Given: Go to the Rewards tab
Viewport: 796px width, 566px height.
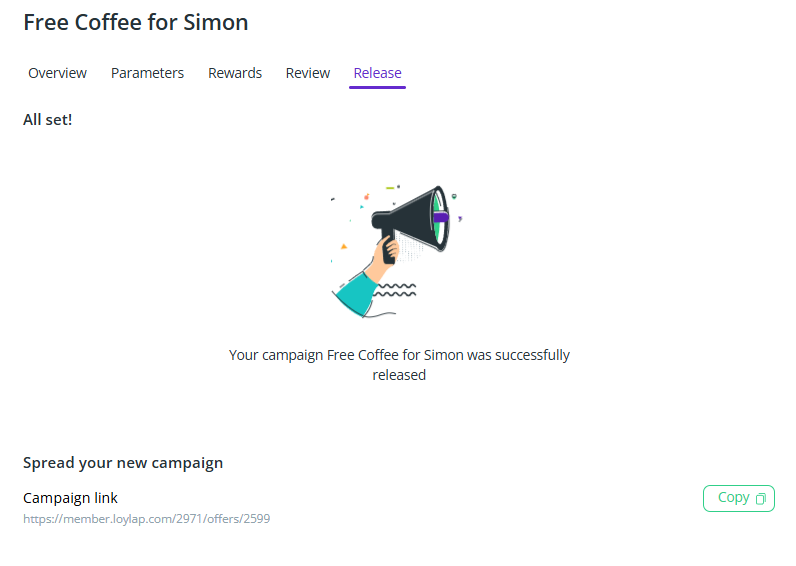Looking at the screenshot, I should (x=235, y=73).
